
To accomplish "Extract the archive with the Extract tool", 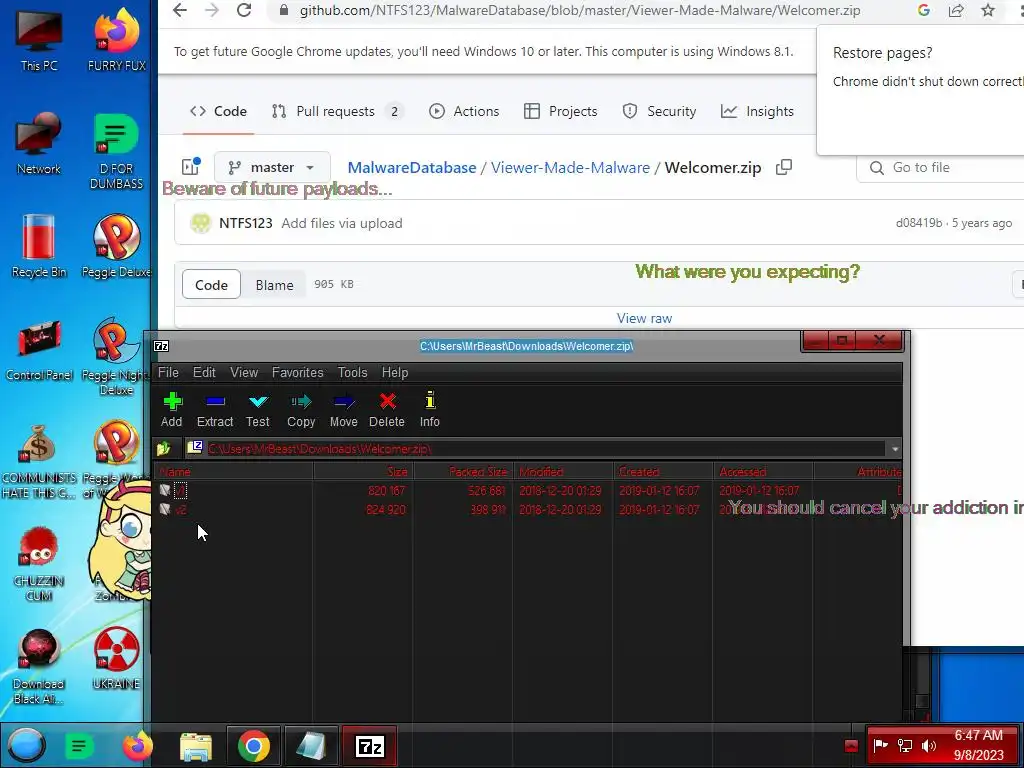I will pos(215,409).
